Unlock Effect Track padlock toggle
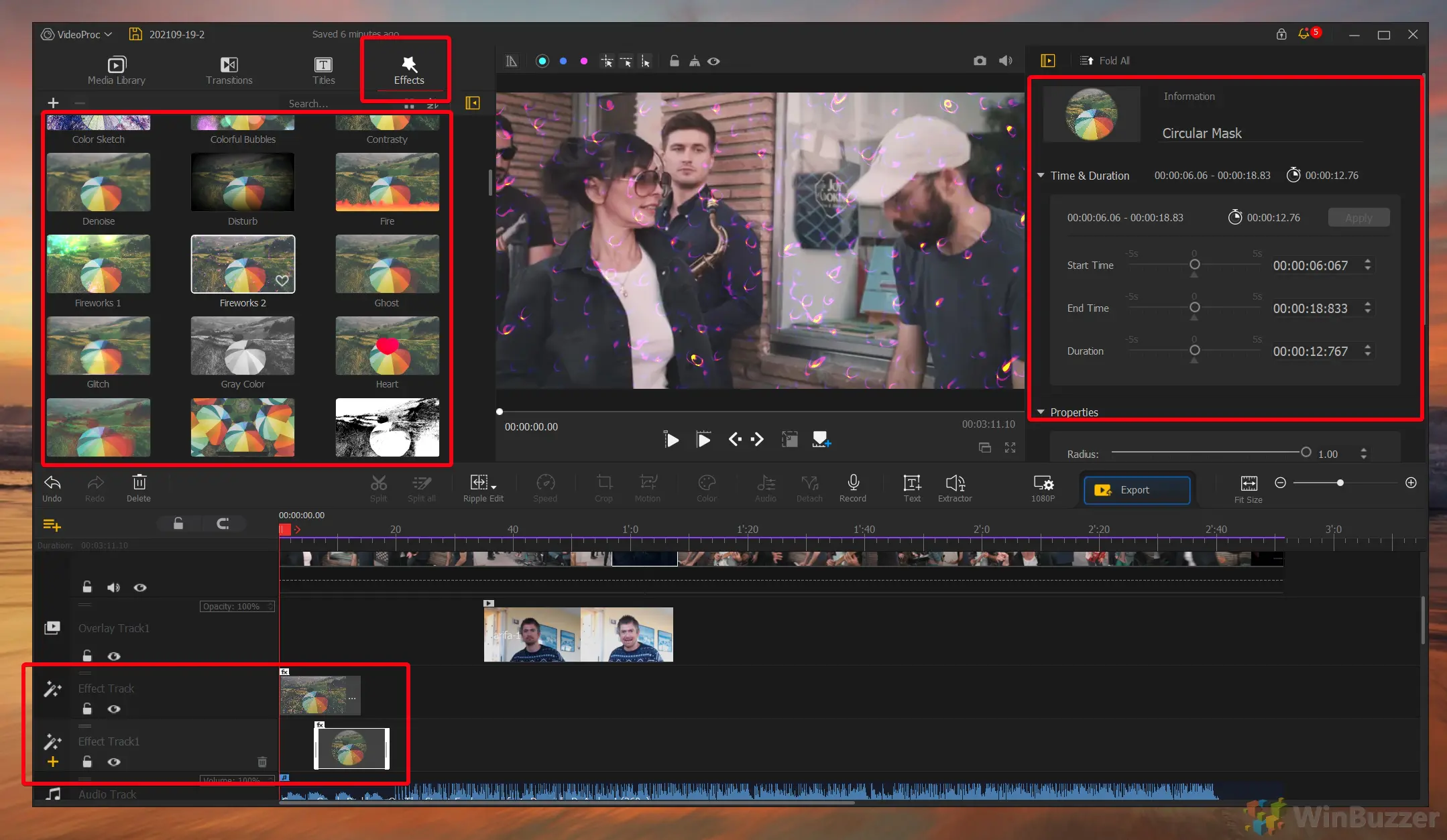This screenshot has width=1447, height=840. click(87, 709)
